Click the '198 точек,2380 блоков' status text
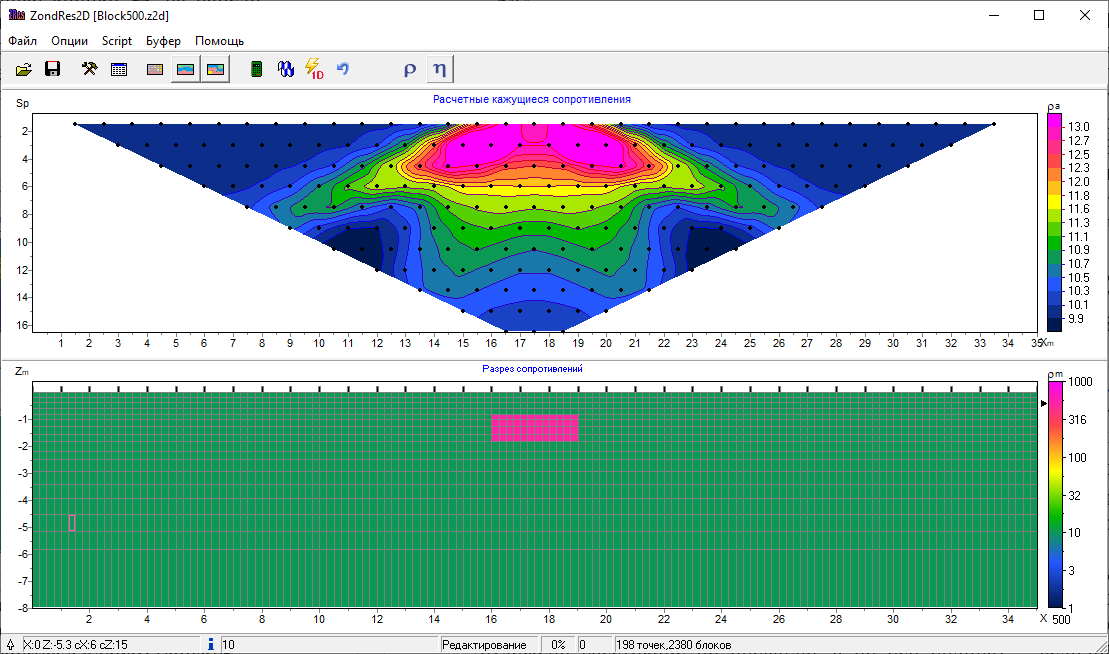 coord(673,645)
